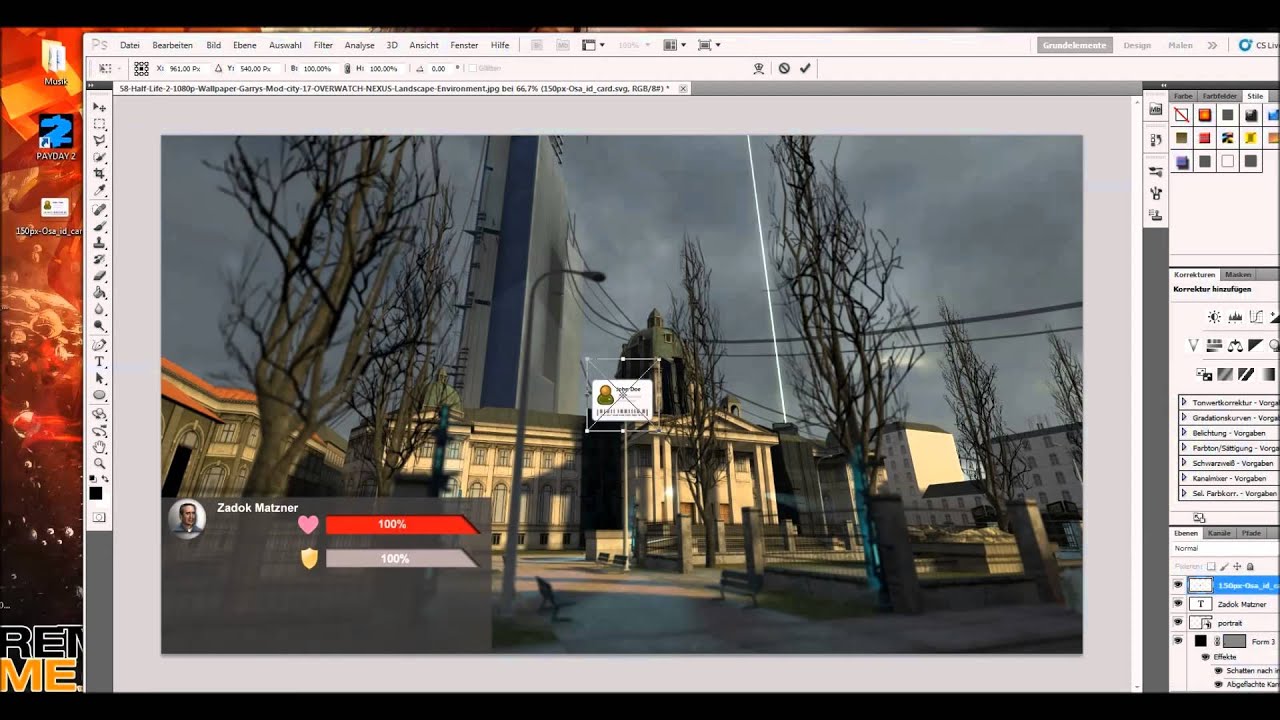Screen dimensions: 1280x720
Task: Select the Rectangular Marquee tool
Action: coord(99,124)
